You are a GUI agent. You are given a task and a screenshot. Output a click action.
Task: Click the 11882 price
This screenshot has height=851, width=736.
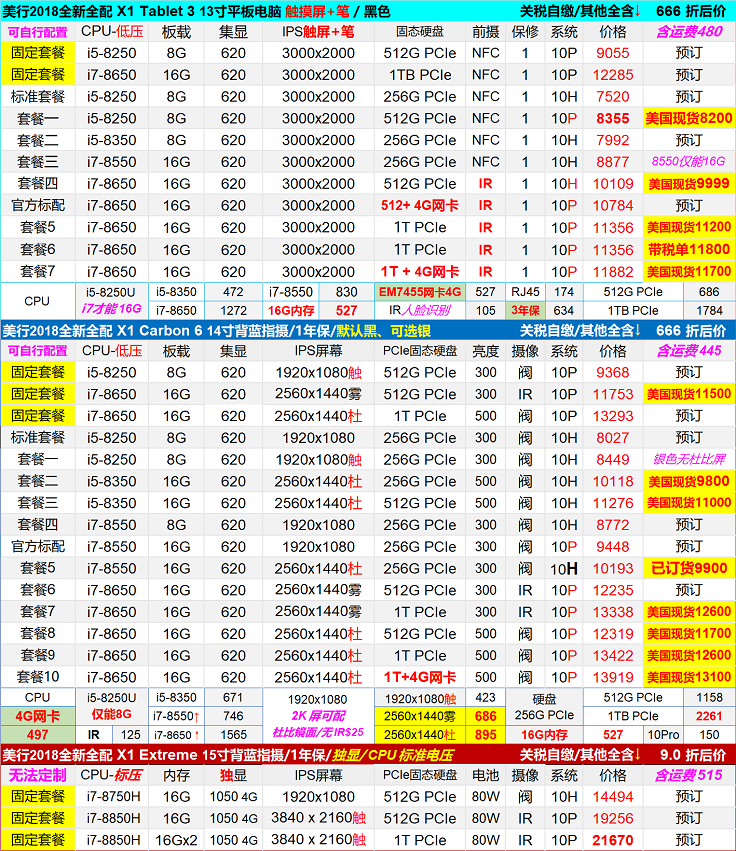pyautogui.click(x=613, y=272)
